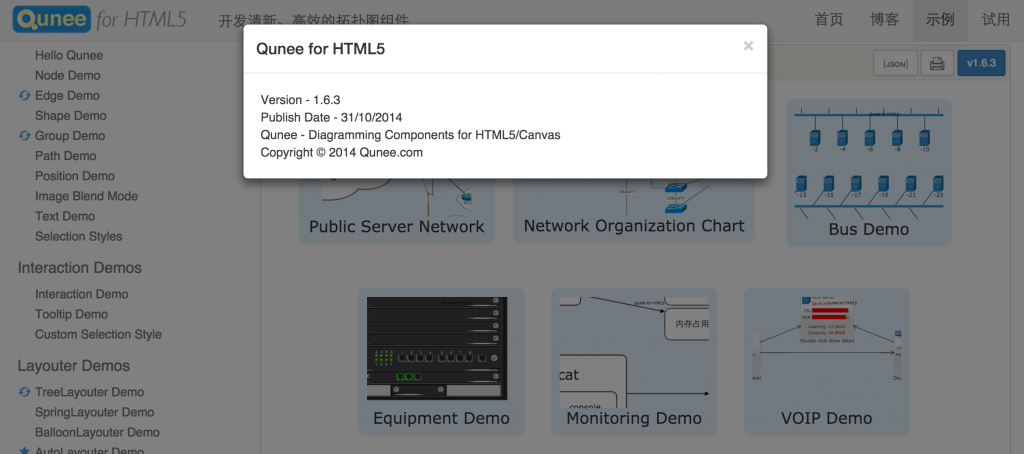Click refresh icon beside Edge Demo
This screenshot has height=454, width=1024.
click(x=24, y=96)
